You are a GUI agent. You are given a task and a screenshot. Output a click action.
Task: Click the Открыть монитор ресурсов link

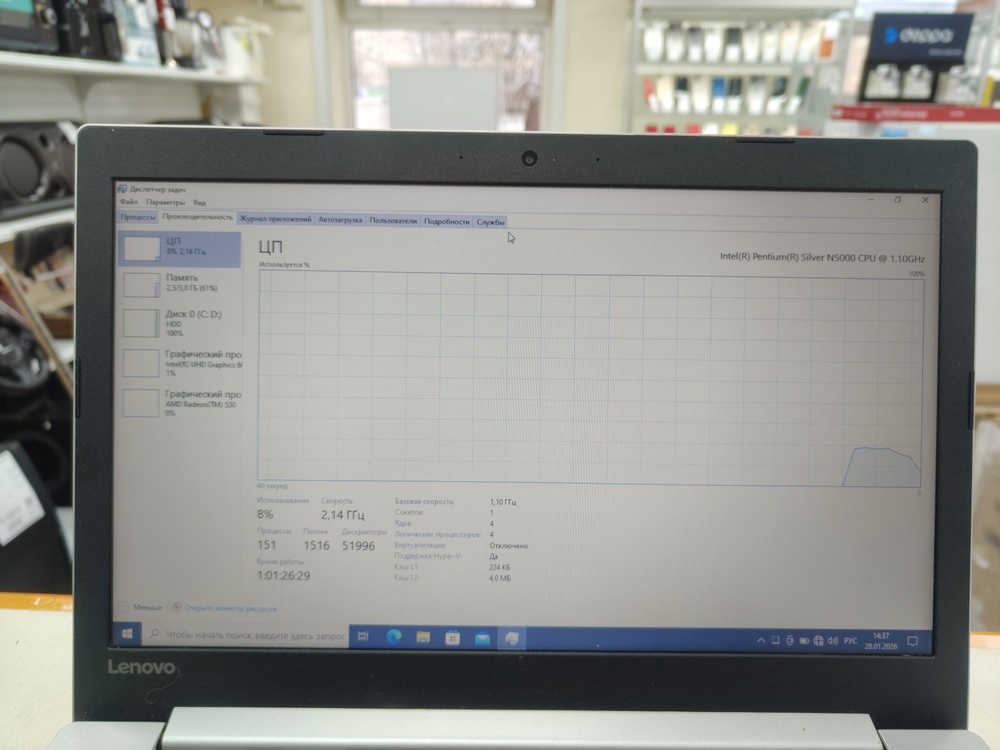229,607
